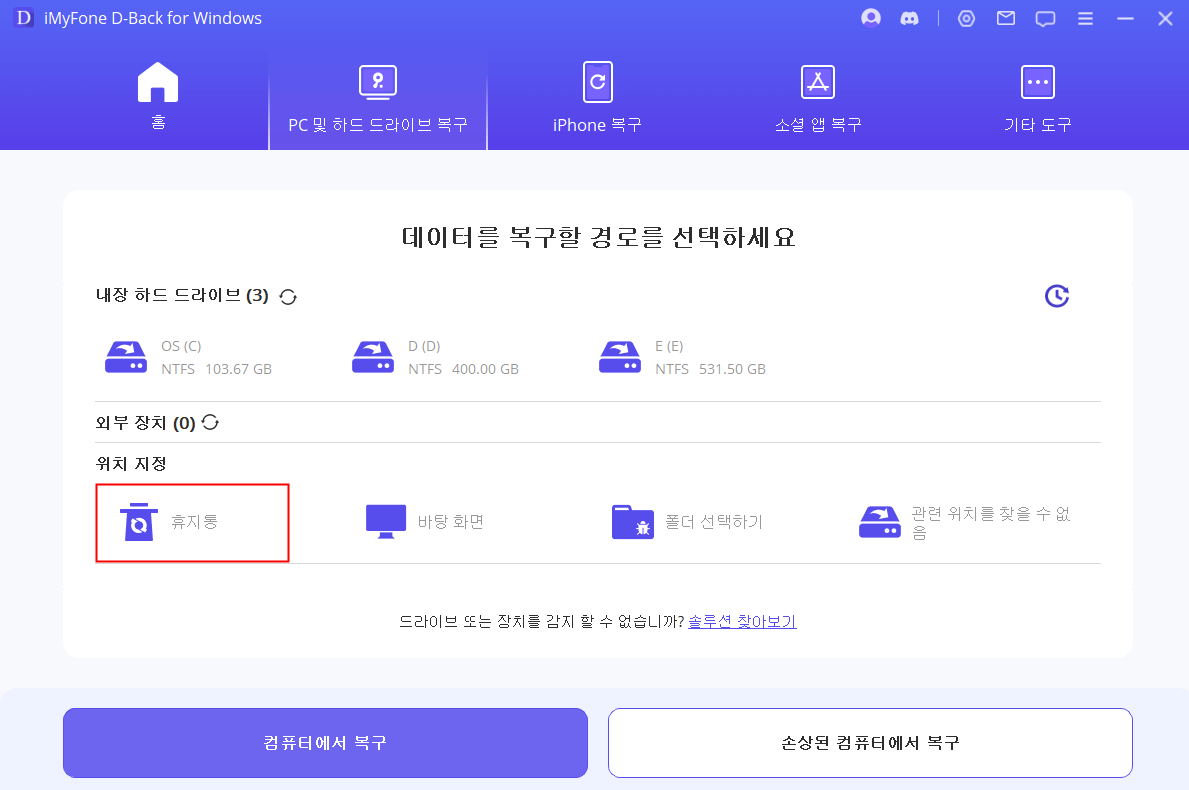
Task: Click the 103.67 GB size text
Action: 238,369
